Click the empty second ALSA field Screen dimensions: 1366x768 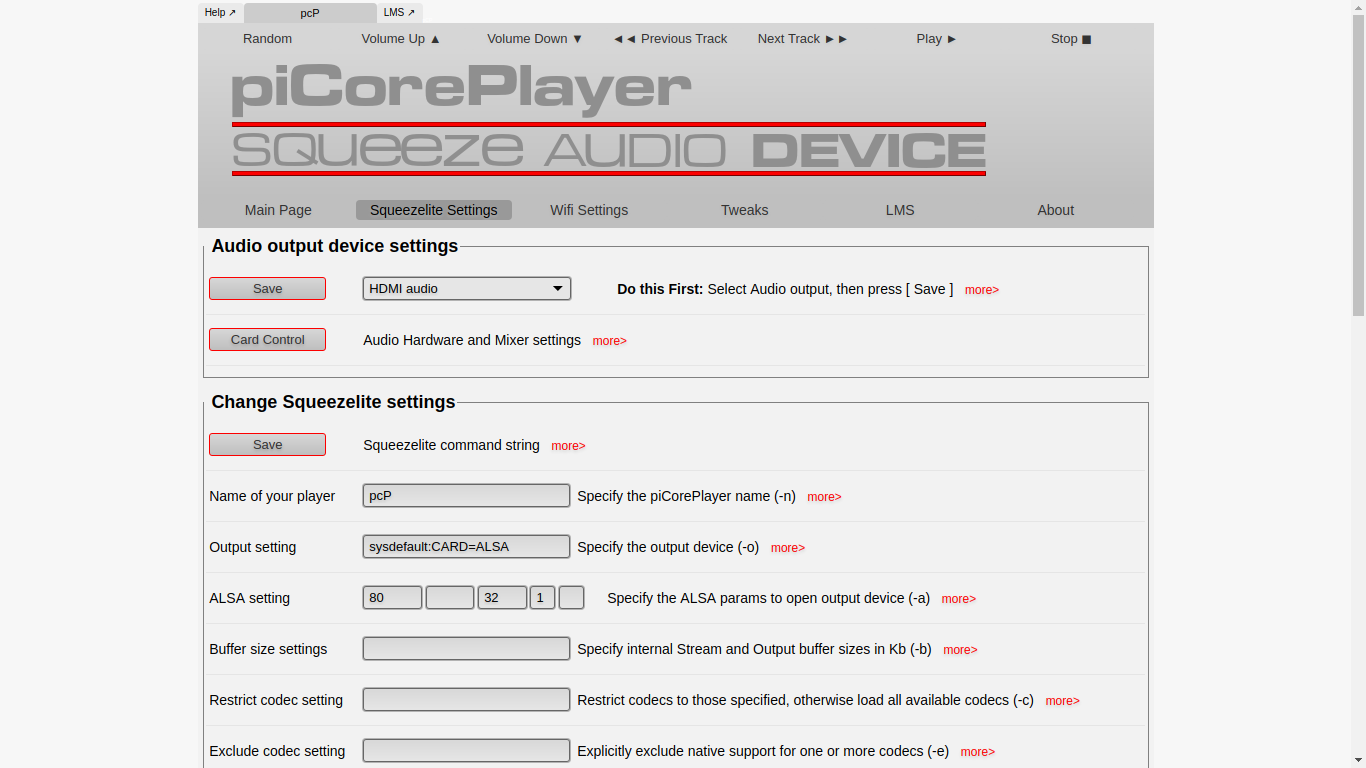(x=450, y=598)
